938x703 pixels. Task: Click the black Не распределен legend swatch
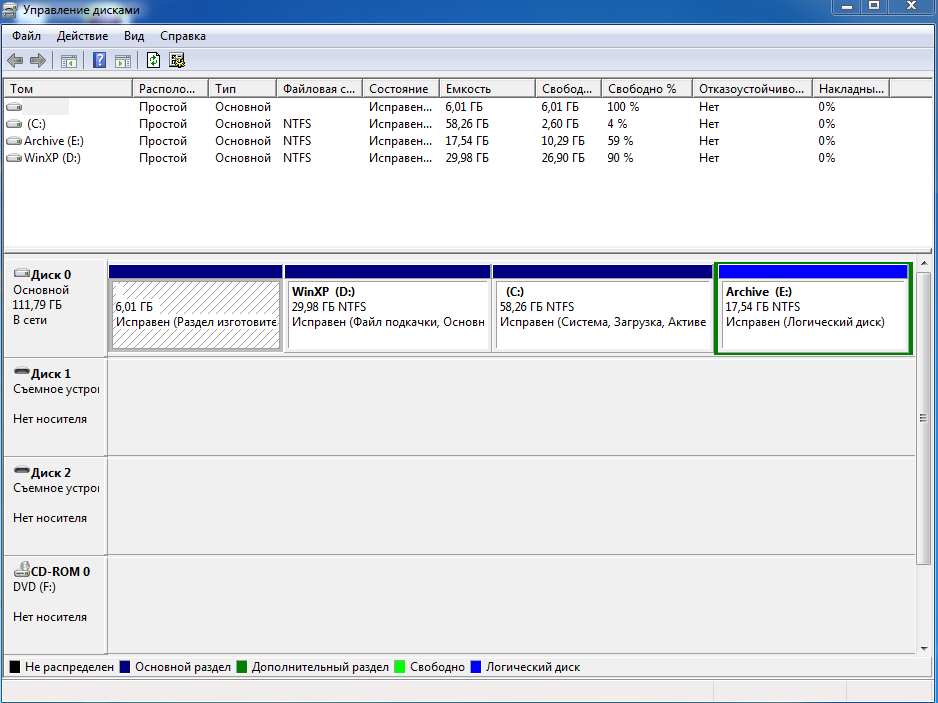pos(15,667)
